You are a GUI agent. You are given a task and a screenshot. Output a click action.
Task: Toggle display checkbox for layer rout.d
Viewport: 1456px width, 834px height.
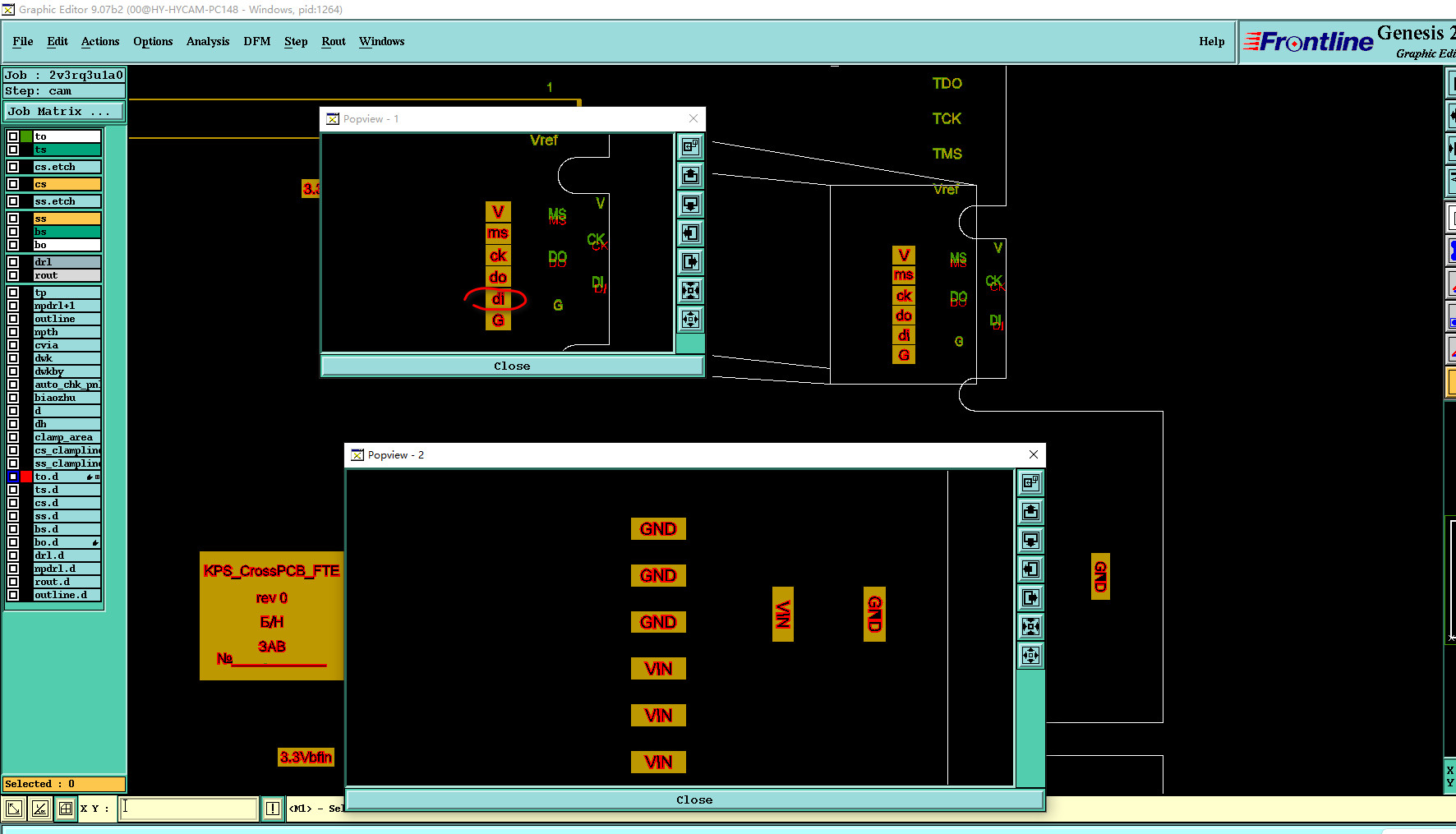13,582
